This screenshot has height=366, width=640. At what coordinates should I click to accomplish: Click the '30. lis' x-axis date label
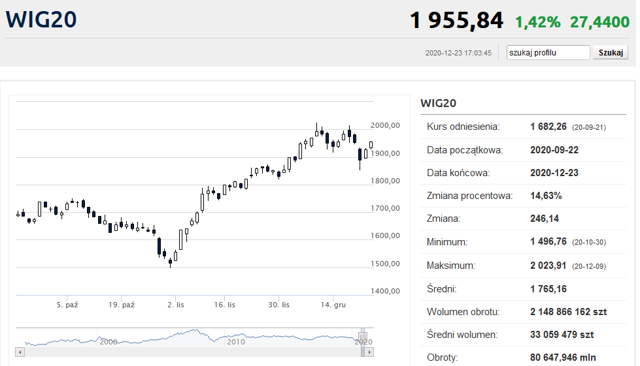[279, 305]
